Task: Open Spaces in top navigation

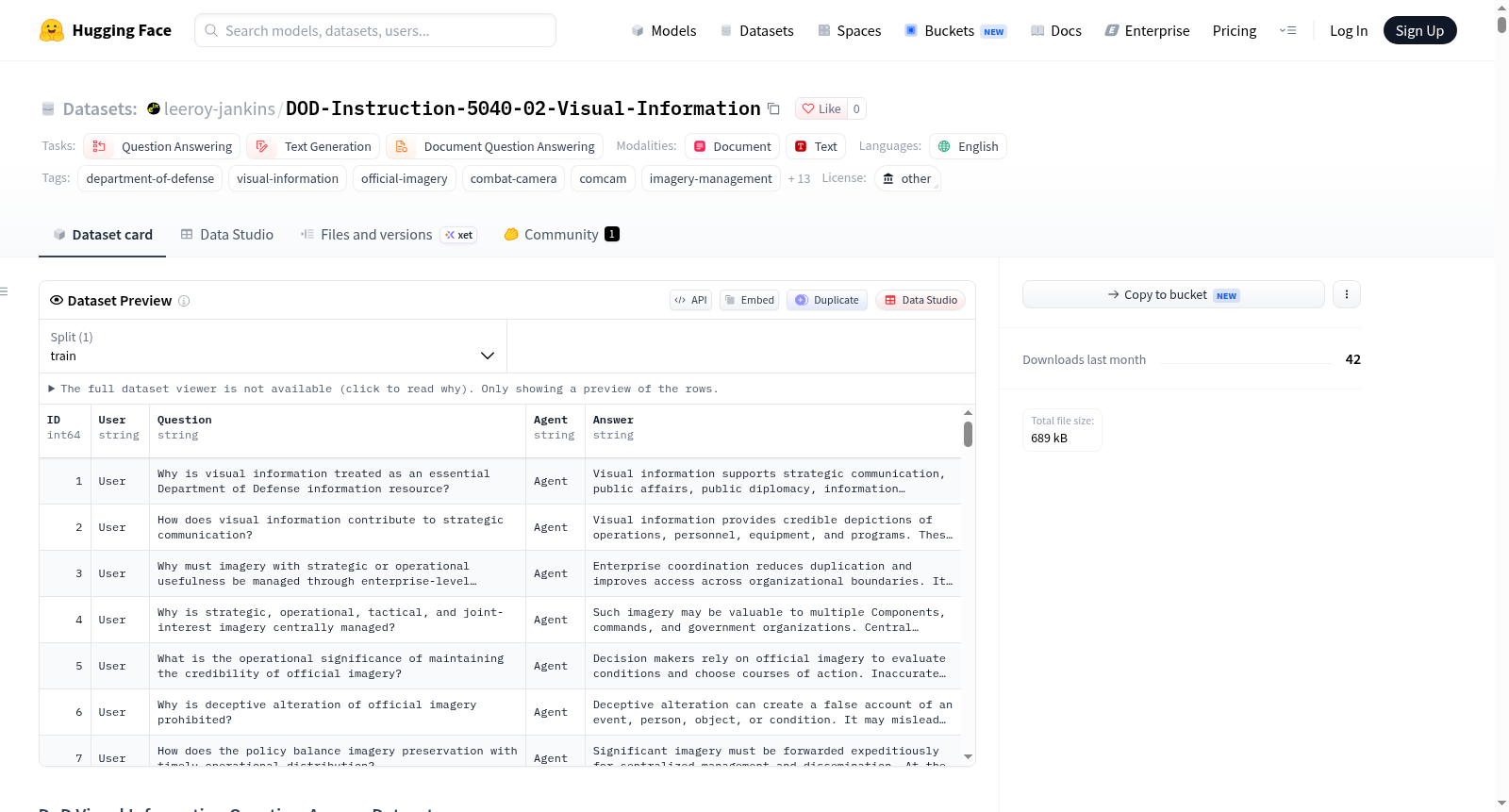Action: pos(849,30)
